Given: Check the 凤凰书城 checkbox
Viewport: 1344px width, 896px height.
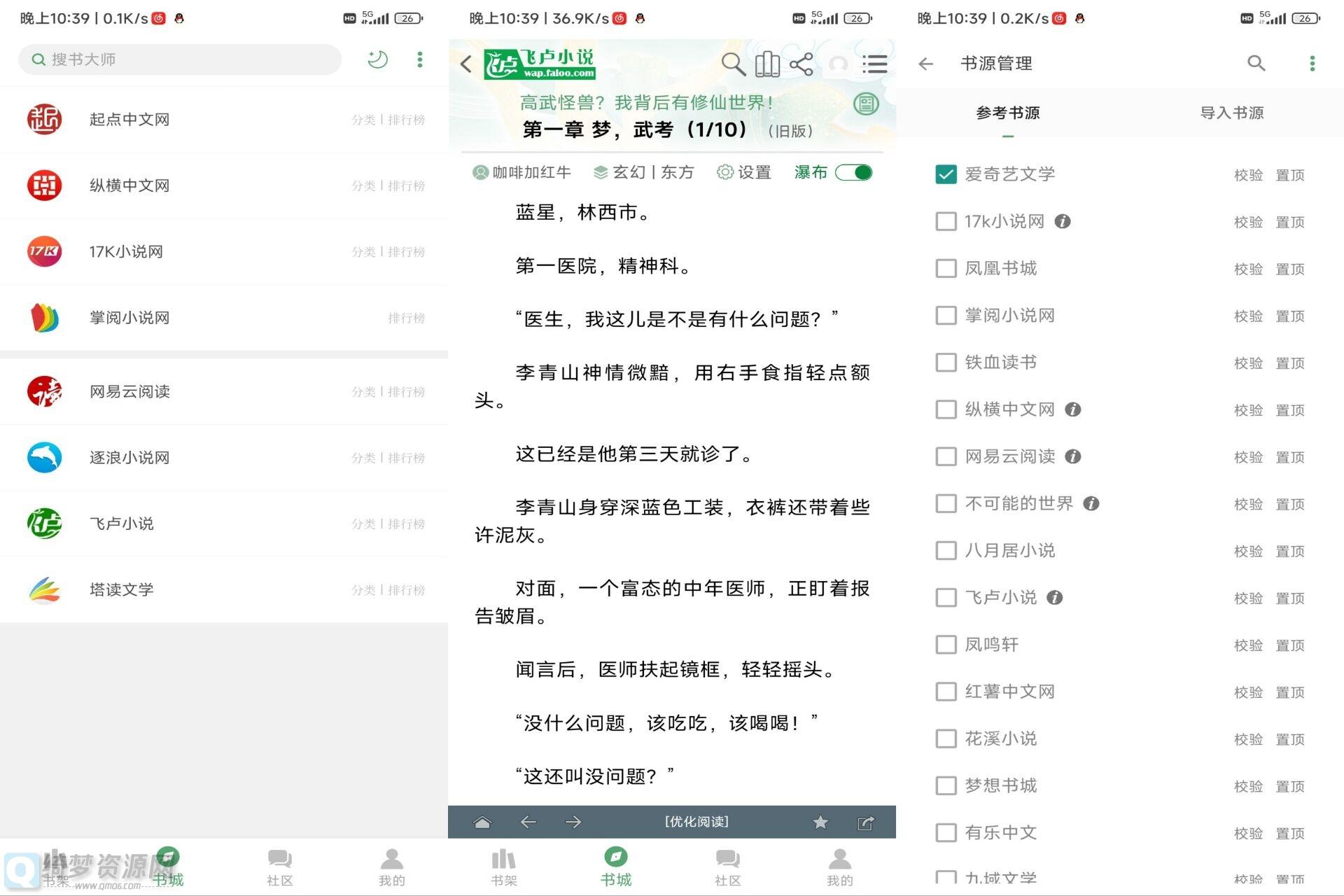Looking at the screenshot, I should pyautogui.click(x=946, y=268).
